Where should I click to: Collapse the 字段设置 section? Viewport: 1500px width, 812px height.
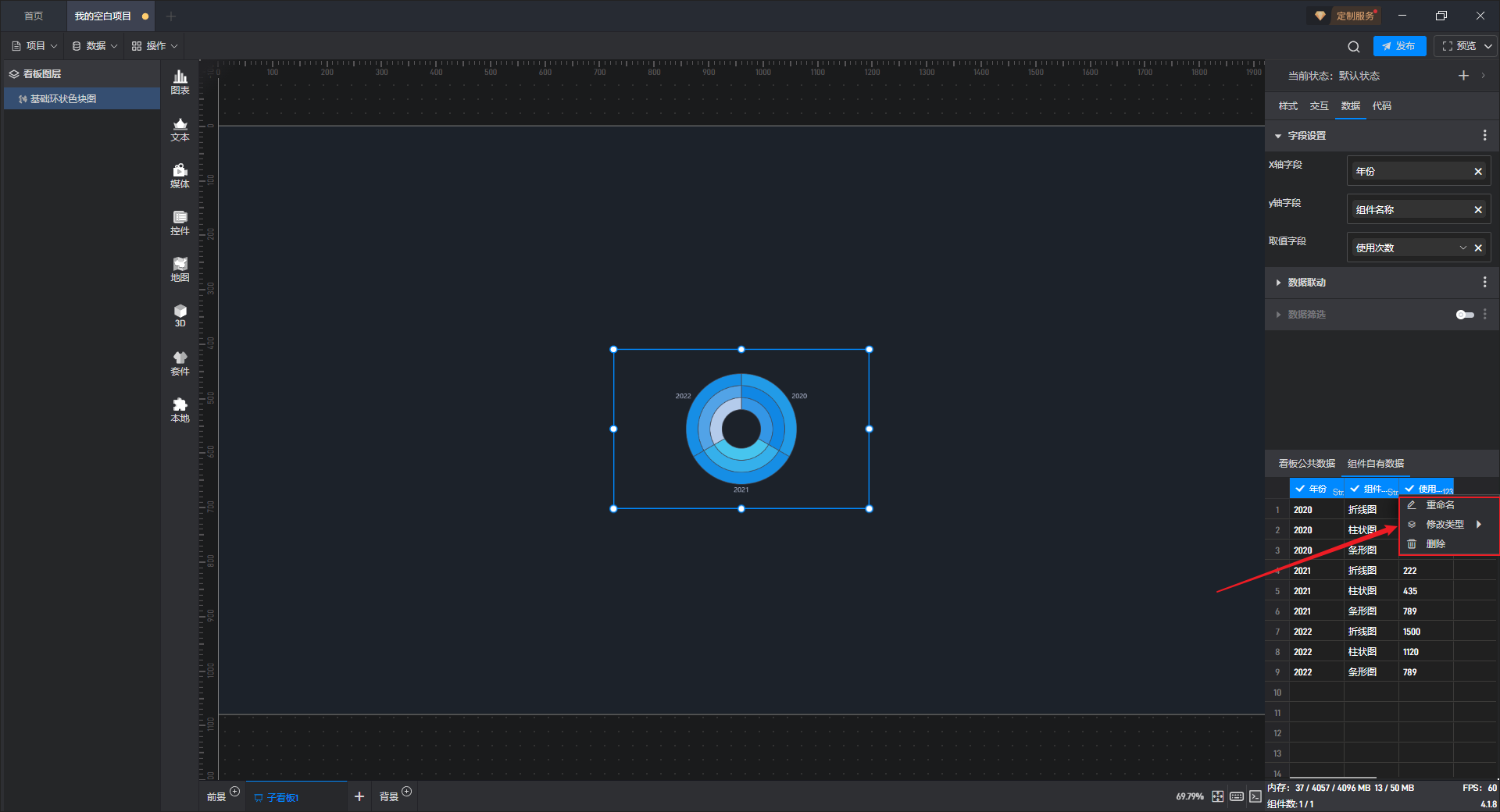pyautogui.click(x=1278, y=136)
